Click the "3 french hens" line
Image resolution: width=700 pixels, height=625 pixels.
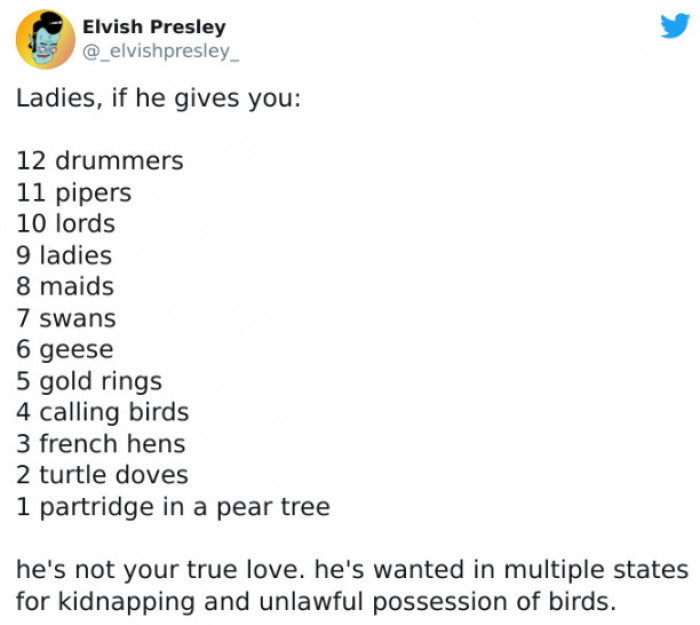click(x=101, y=444)
